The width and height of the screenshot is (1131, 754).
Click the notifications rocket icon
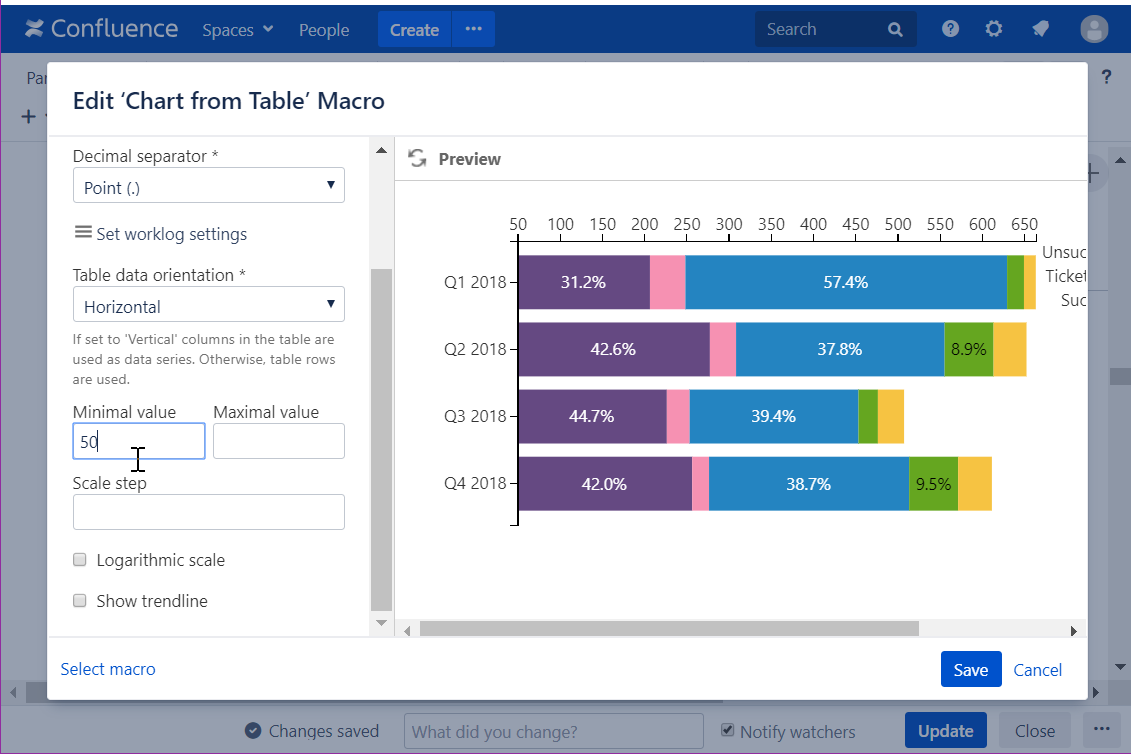[x=1040, y=29]
